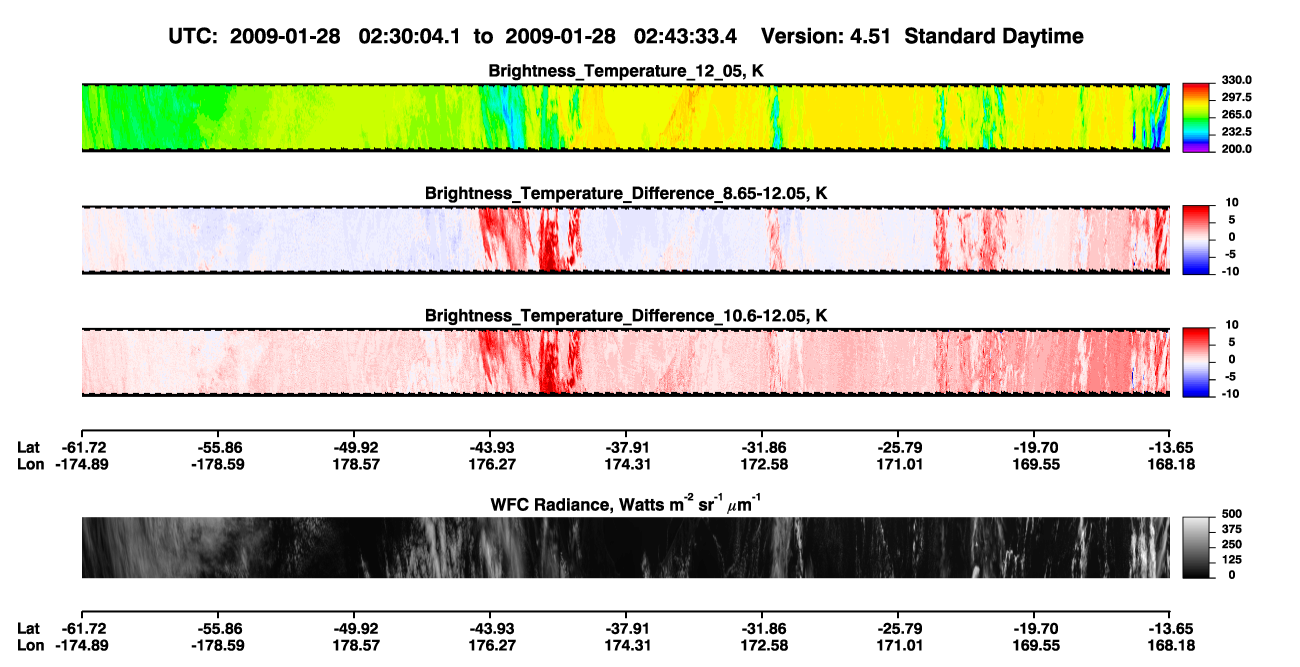Click the 5 label on the 10.6-12.05 colorbar

(1232, 342)
